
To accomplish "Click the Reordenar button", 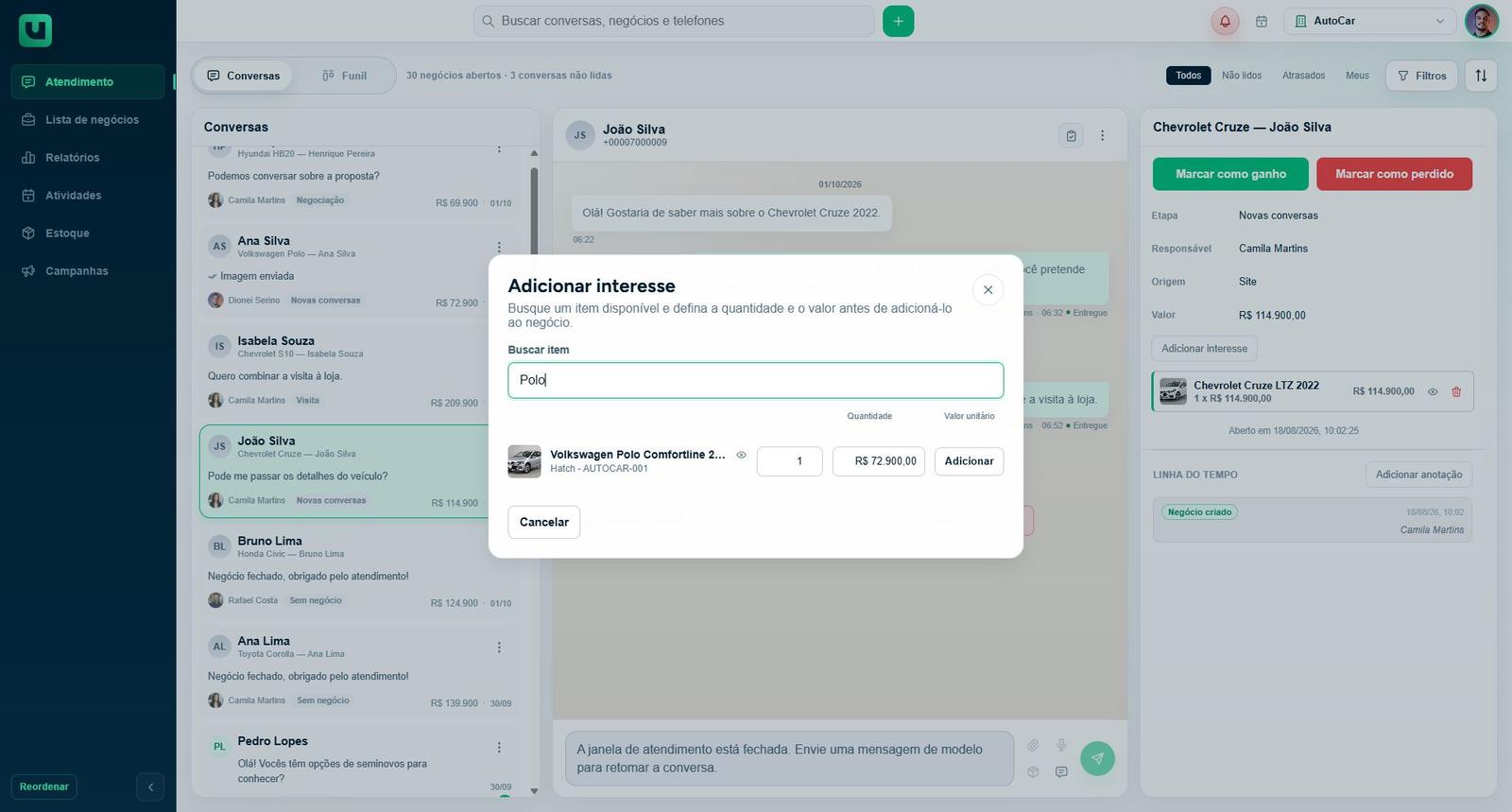I will click(44, 786).
